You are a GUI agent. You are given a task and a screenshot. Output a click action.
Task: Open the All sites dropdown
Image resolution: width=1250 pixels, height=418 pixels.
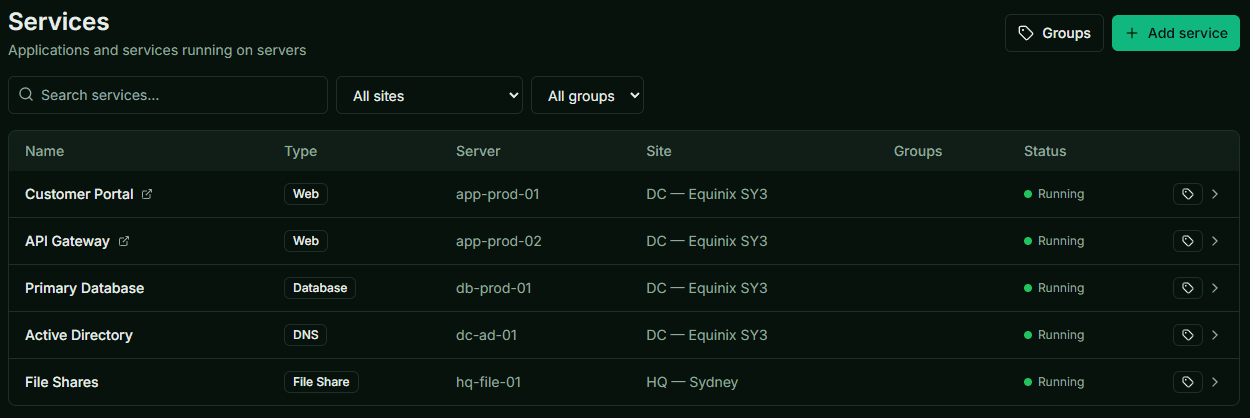point(429,95)
